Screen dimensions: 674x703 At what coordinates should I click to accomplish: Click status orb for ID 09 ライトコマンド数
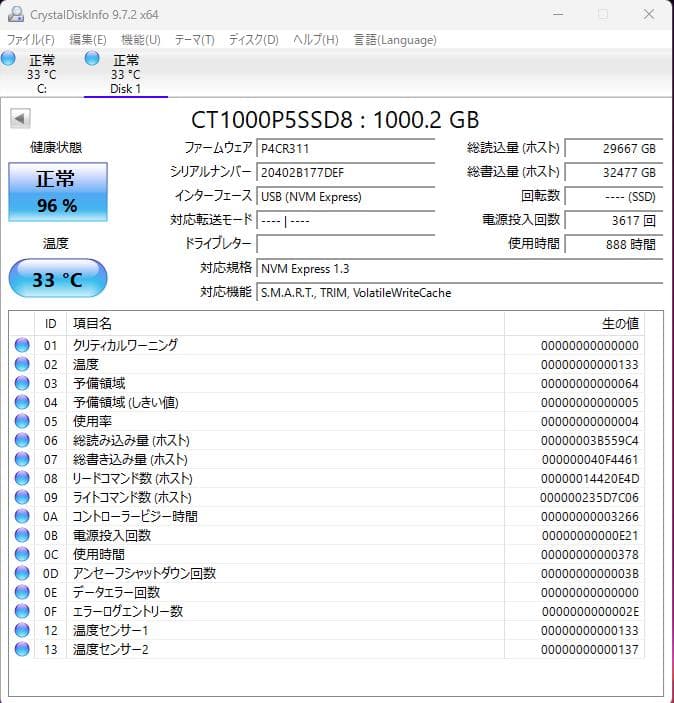22,497
